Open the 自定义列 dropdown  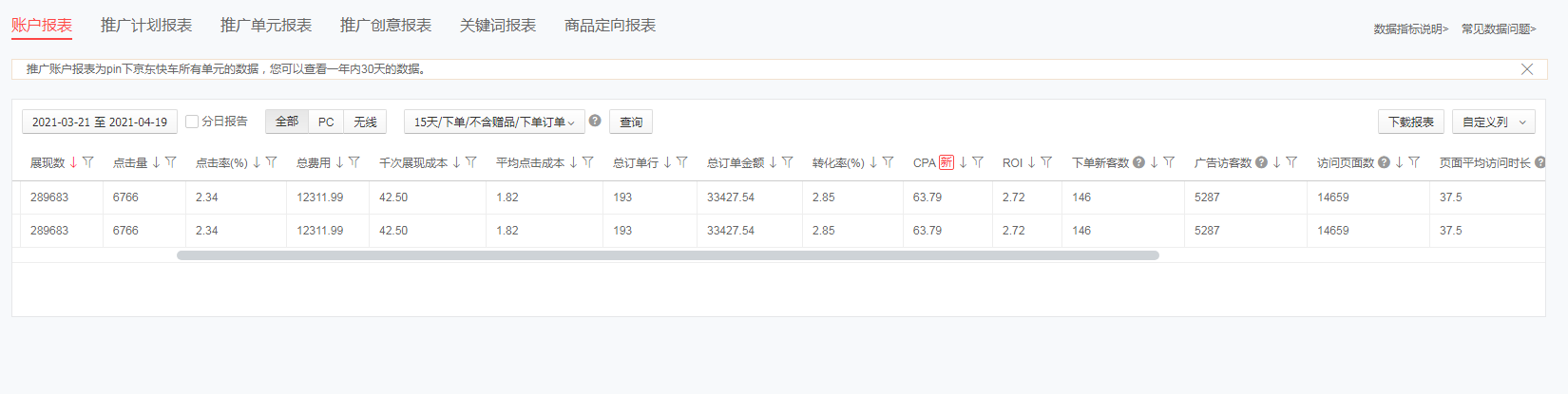click(1494, 122)
